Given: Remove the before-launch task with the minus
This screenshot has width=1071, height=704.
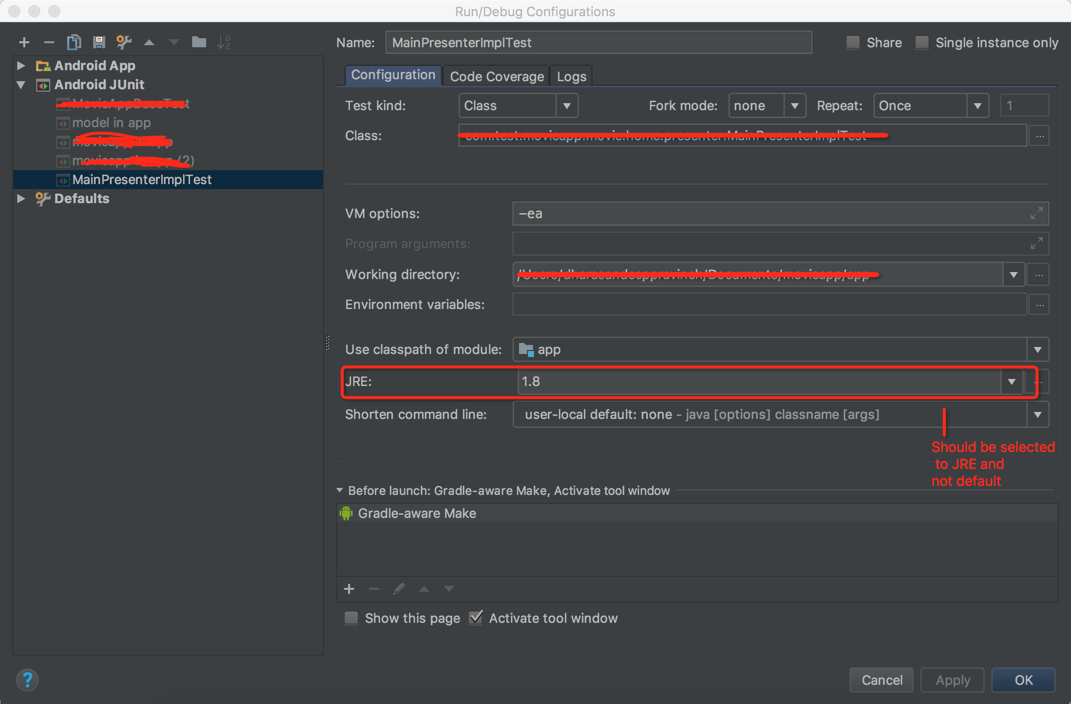Looking at the screenshot, I should tap(374, 589).
